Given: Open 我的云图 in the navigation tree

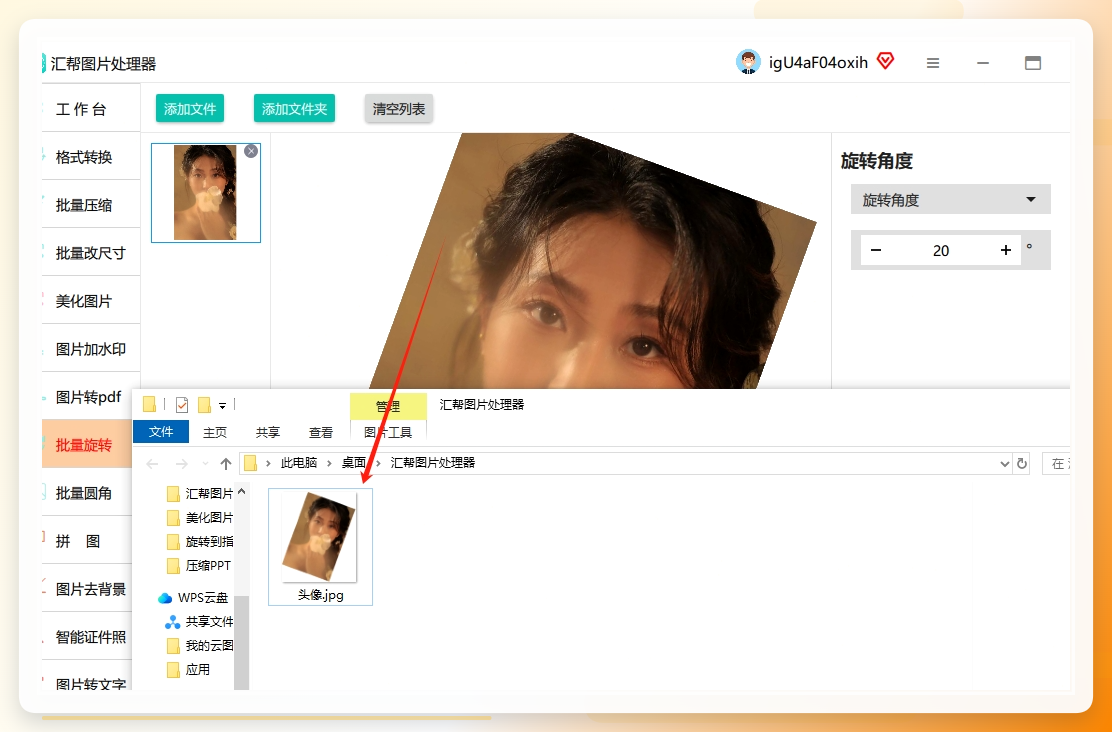Looking at the screenshot, I should [201, 645].
